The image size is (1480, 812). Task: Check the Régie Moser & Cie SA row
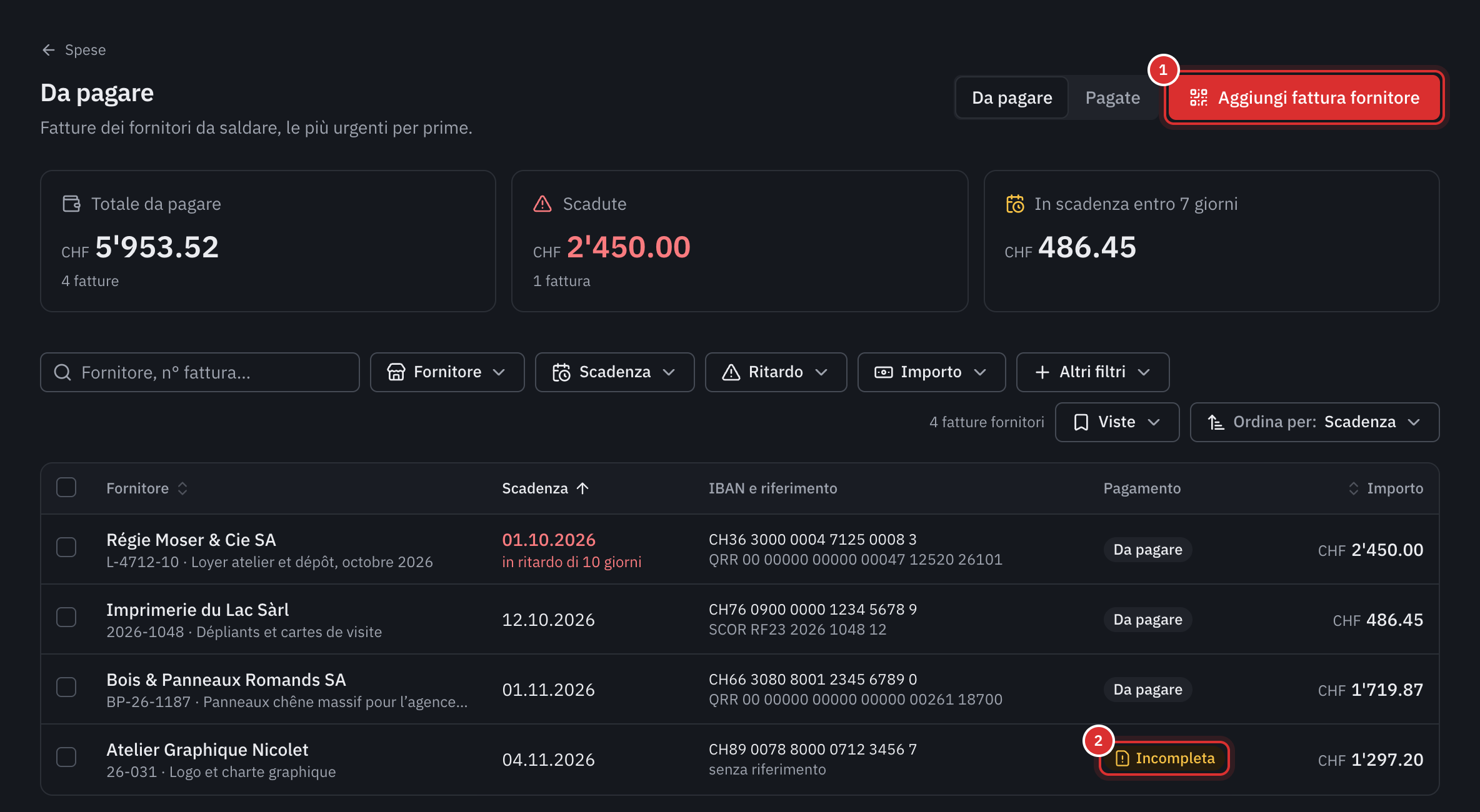[66, 547]
